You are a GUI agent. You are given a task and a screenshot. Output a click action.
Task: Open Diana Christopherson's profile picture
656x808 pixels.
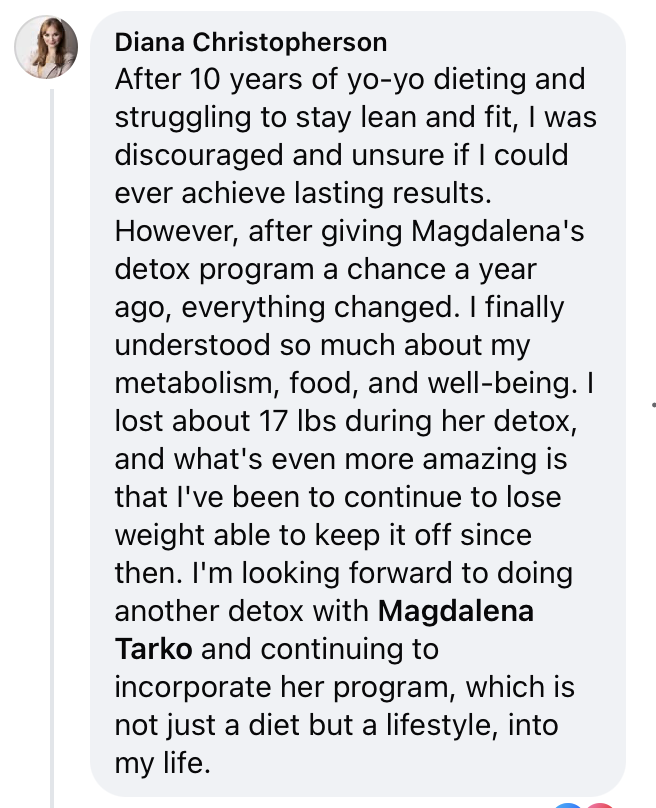(x=46, y=47)
